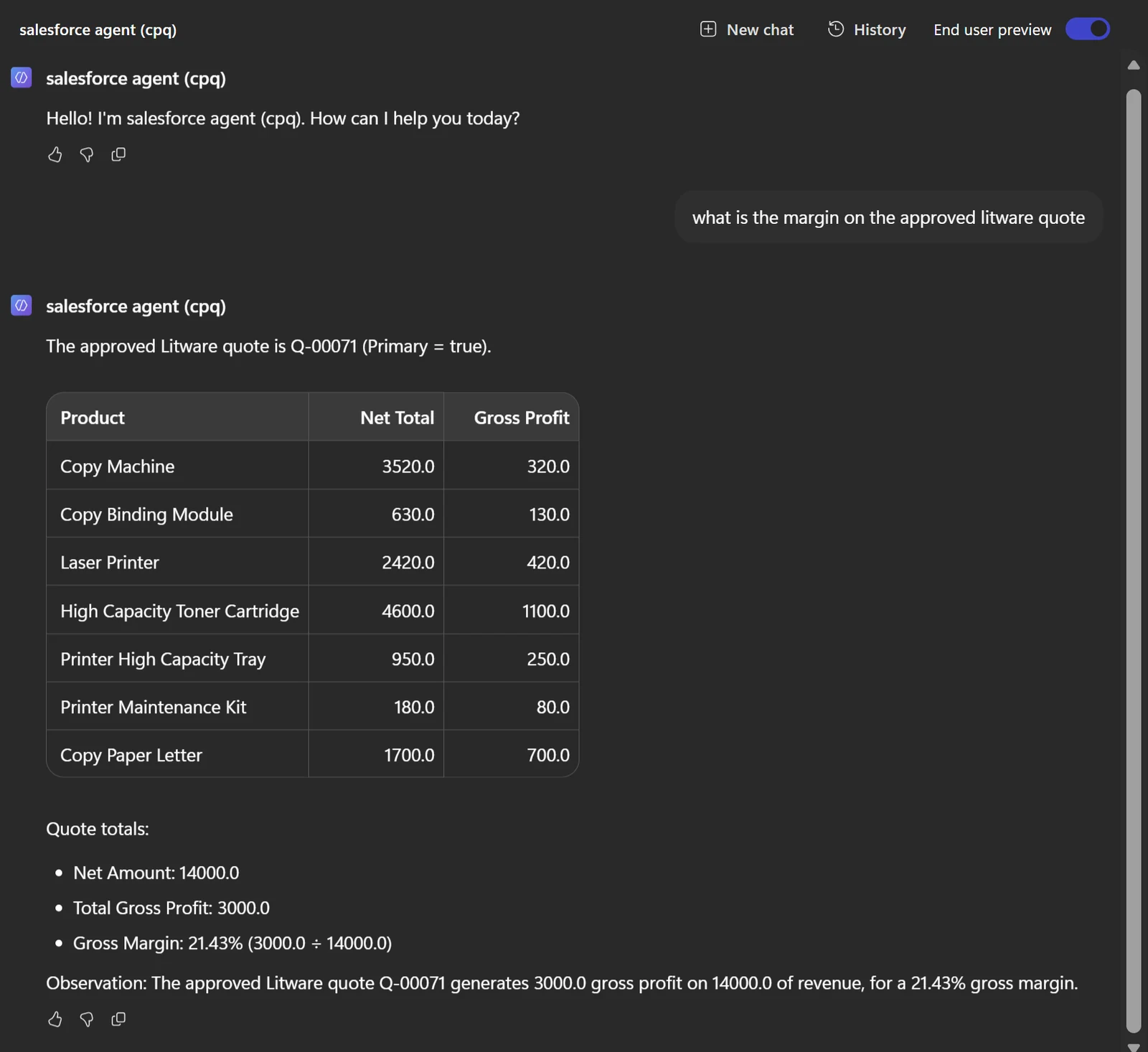This screenshot has width=1148, height=1052.
Task: Give thumbs up to the margin answer
Action: click(x=55, y=1019)
